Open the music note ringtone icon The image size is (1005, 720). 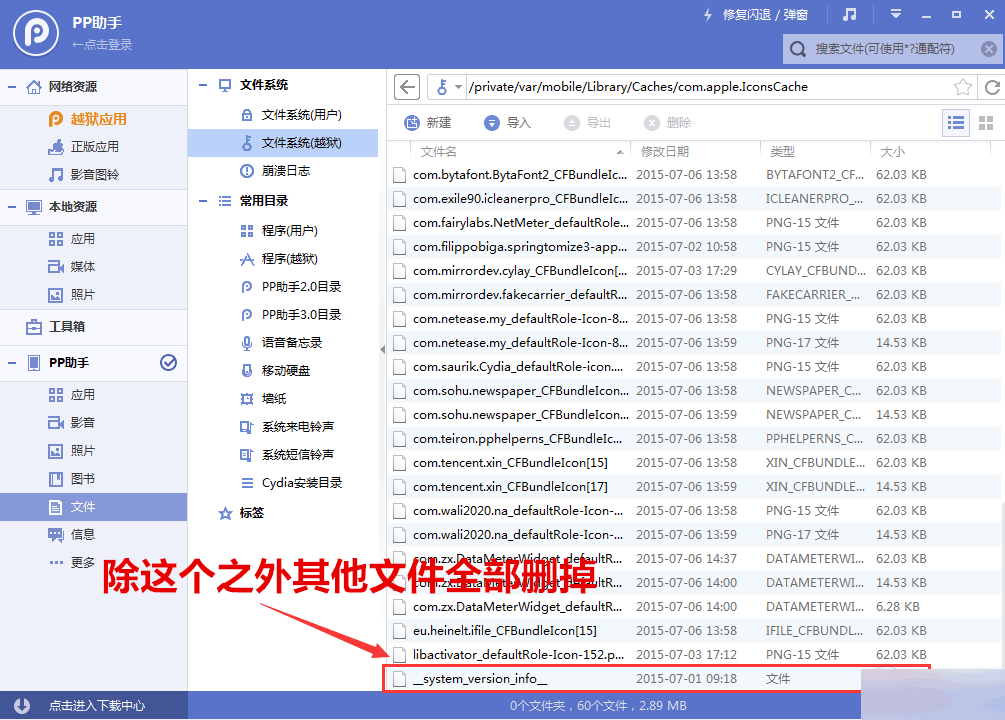click(x=849, y=14)
